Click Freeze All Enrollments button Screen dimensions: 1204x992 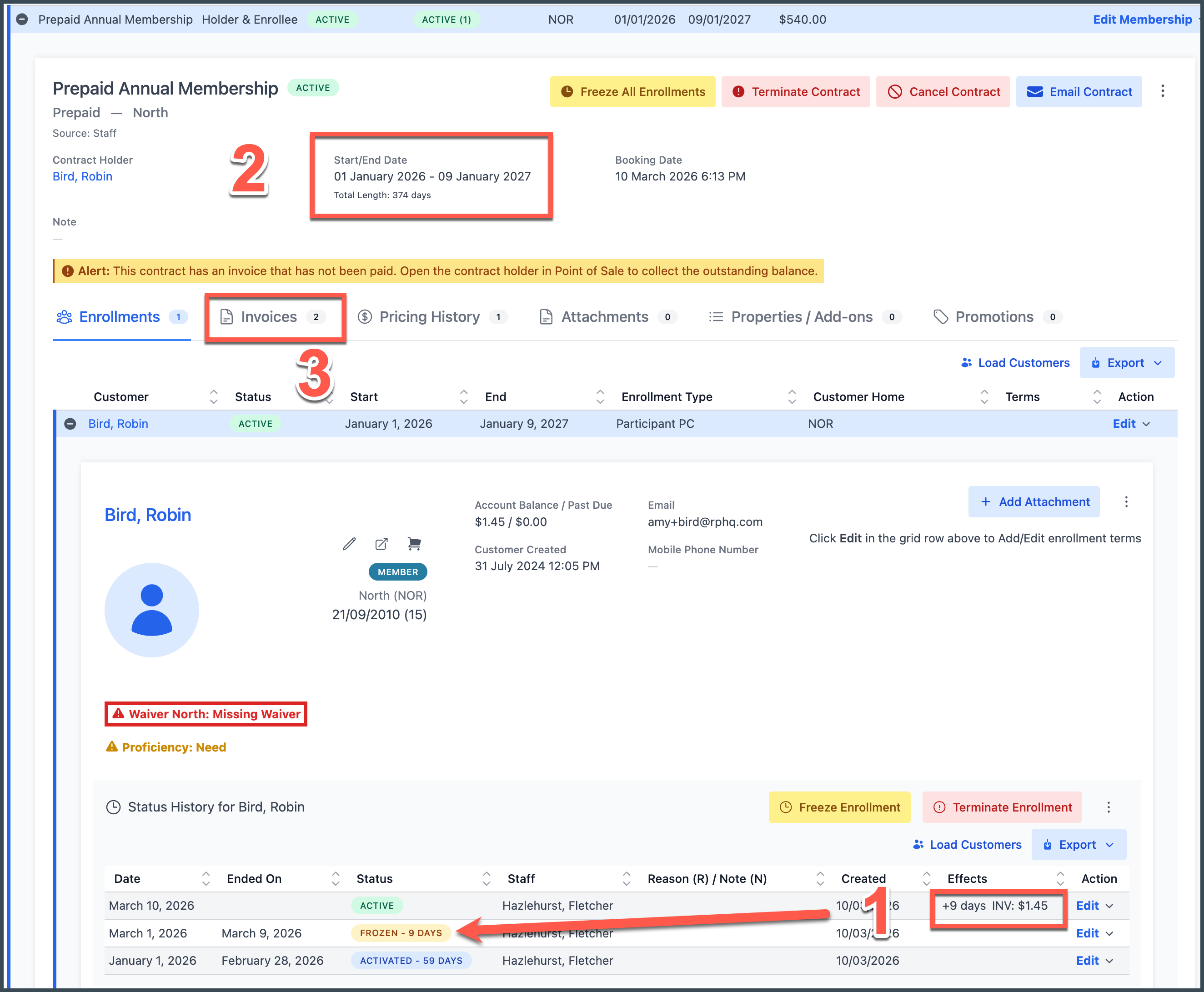tap(632, 91)
